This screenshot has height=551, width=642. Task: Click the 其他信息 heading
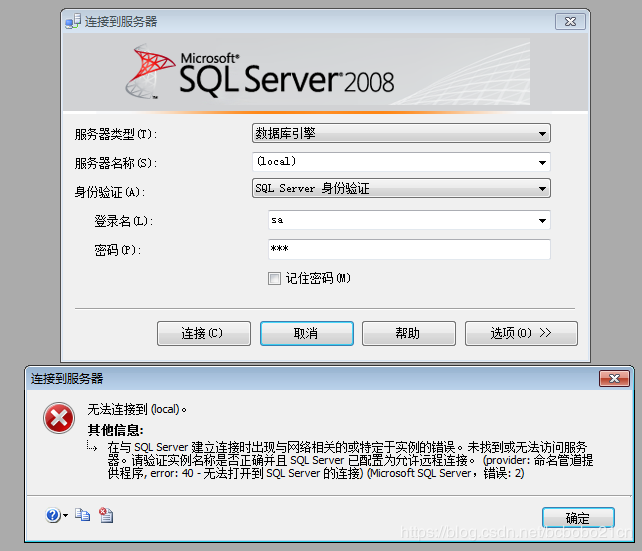point(115,430)
